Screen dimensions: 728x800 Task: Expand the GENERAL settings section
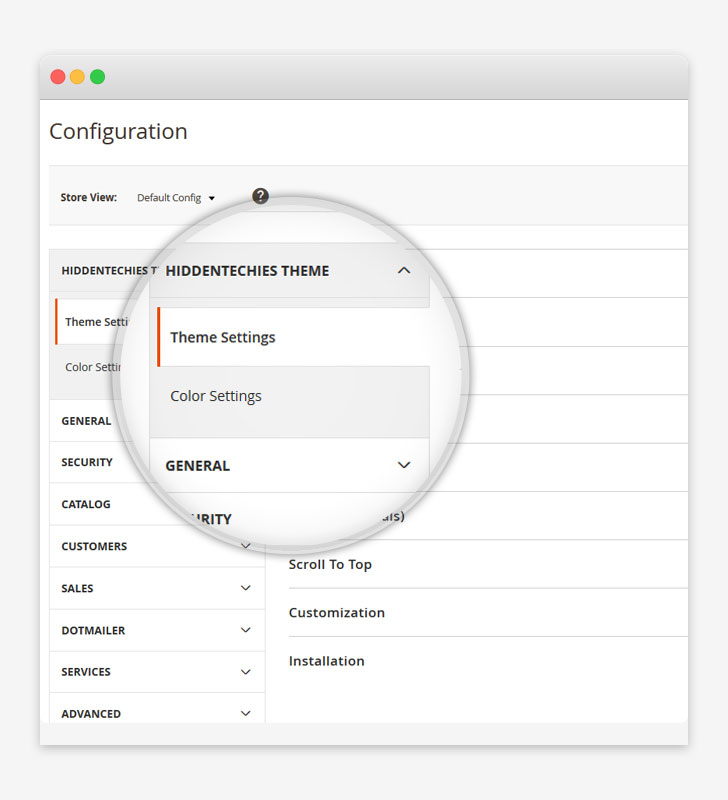404,465
